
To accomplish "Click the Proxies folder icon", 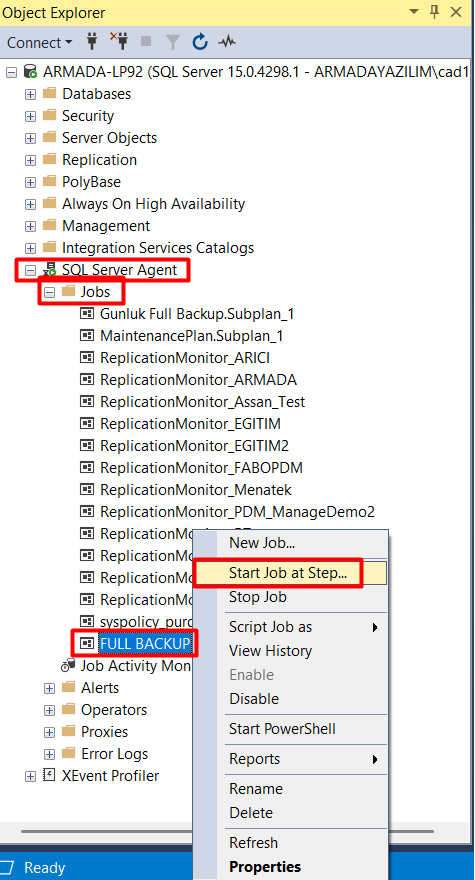I will point(68,731).
